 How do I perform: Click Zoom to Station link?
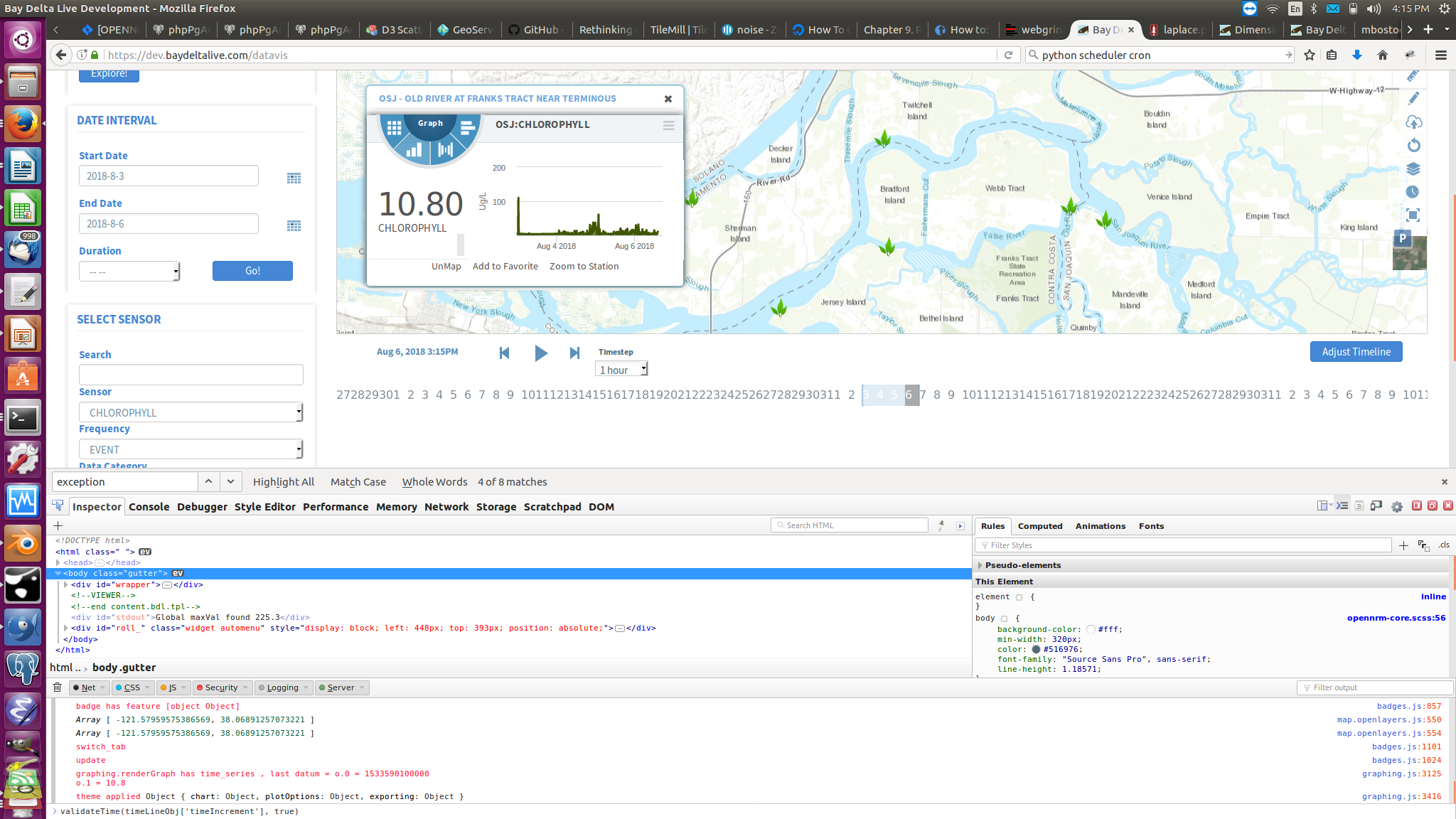(x=584, y=267)
